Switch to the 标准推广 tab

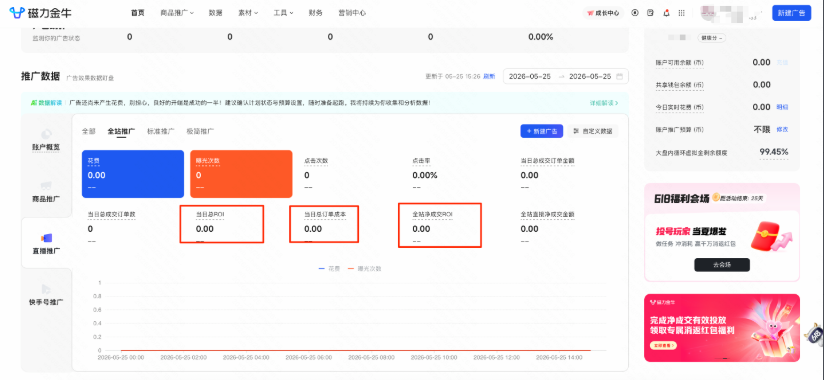[x=160, y=131]
